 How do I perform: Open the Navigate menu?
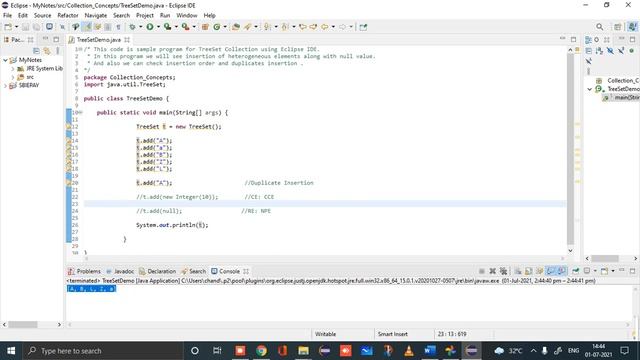point(96,16)
